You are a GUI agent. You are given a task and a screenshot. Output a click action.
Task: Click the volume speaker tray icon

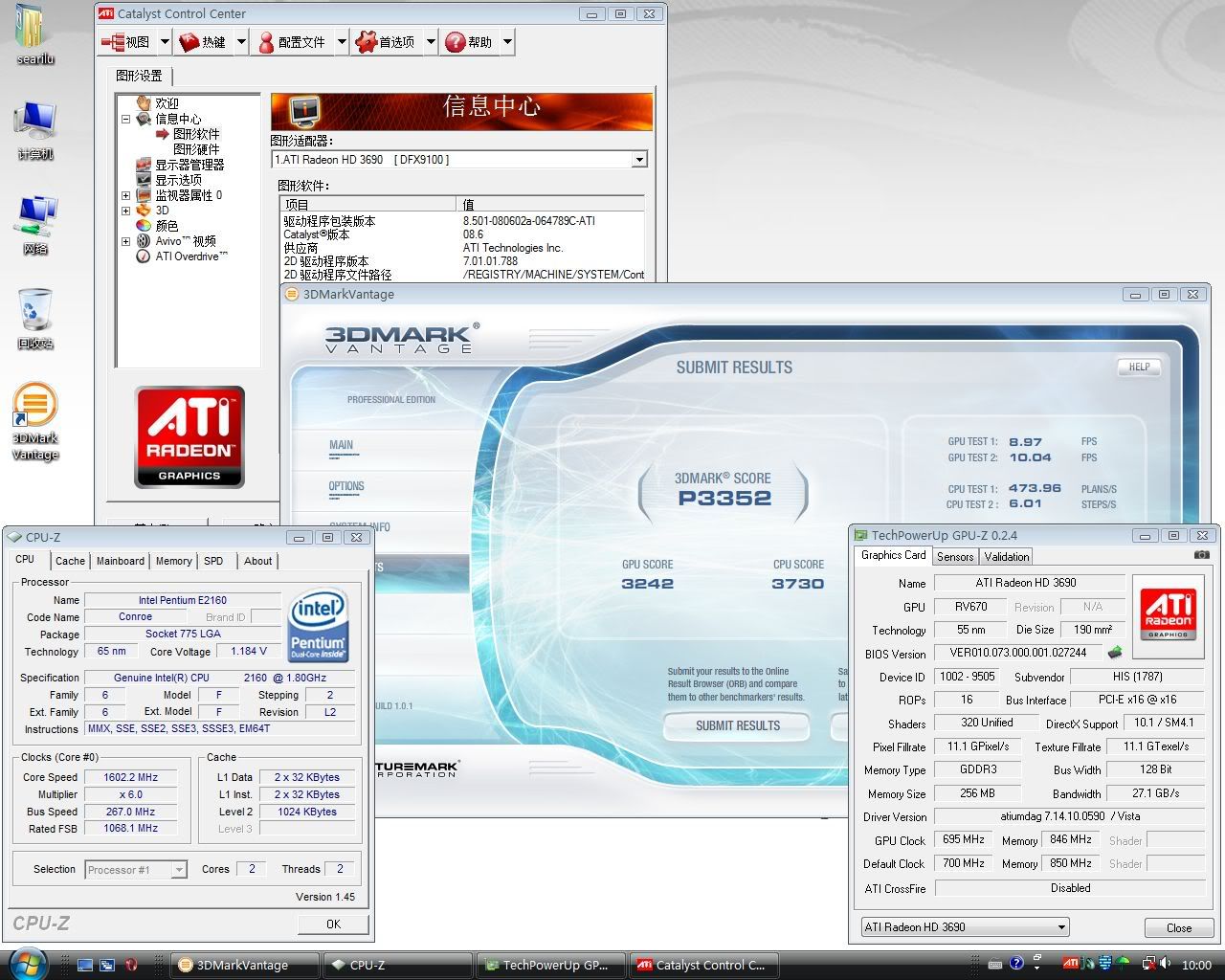point(1164,964)
